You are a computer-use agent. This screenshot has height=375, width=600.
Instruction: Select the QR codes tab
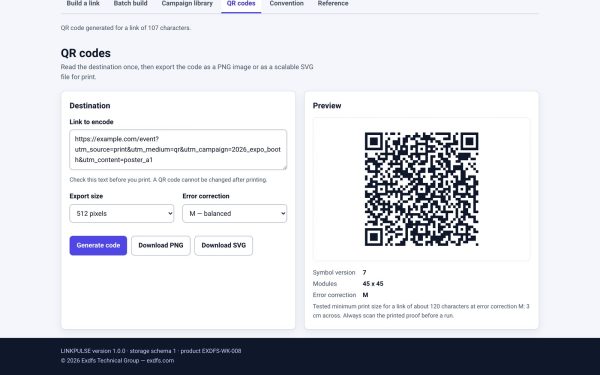pyautogui.click(x=241, y=4)
